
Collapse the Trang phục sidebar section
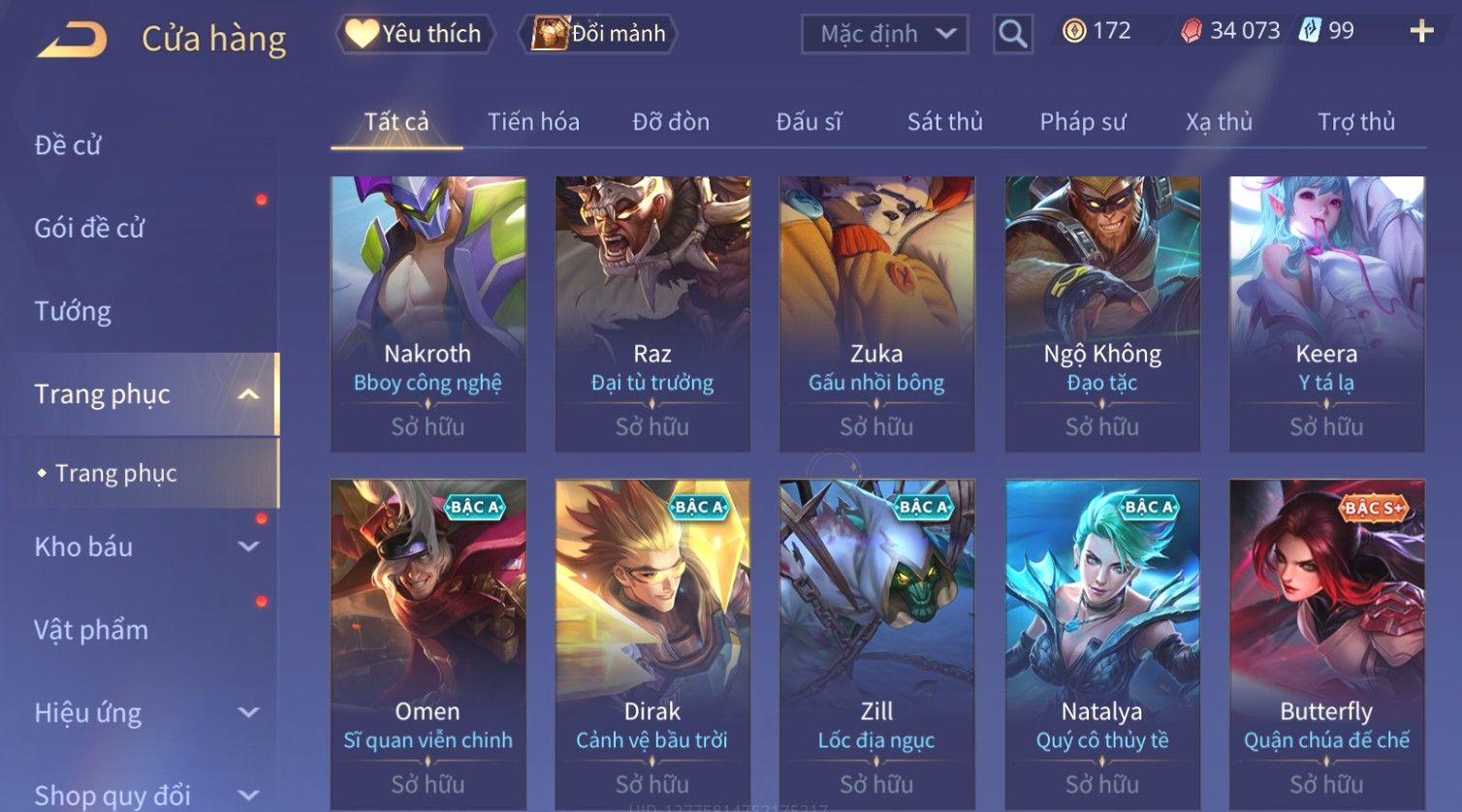[x=248, y=394]
